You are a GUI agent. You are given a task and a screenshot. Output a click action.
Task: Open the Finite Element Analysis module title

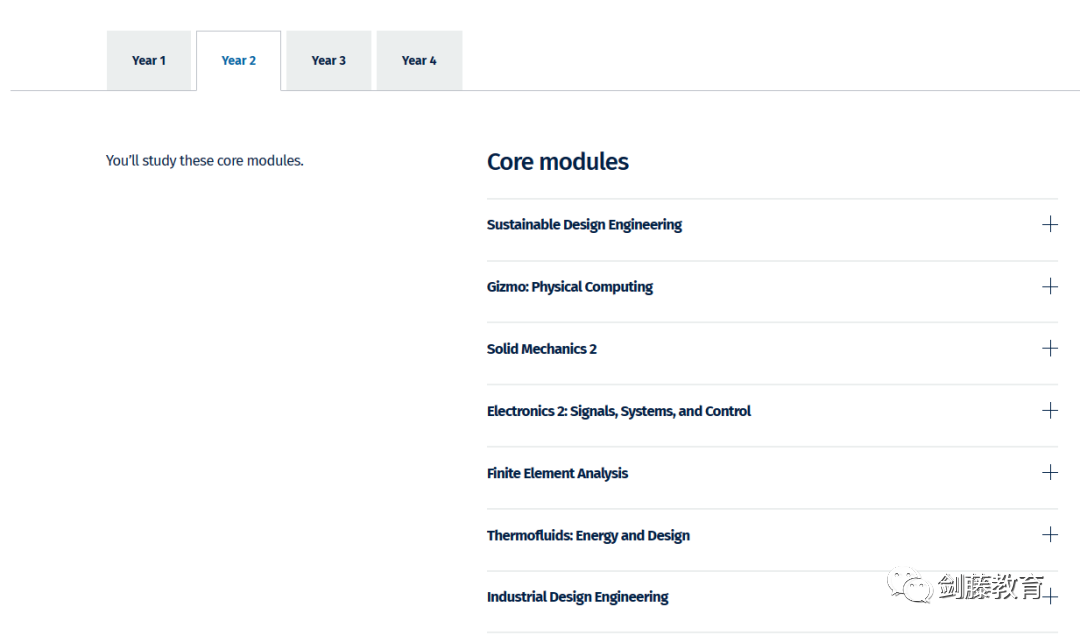[x=557, y=473]
